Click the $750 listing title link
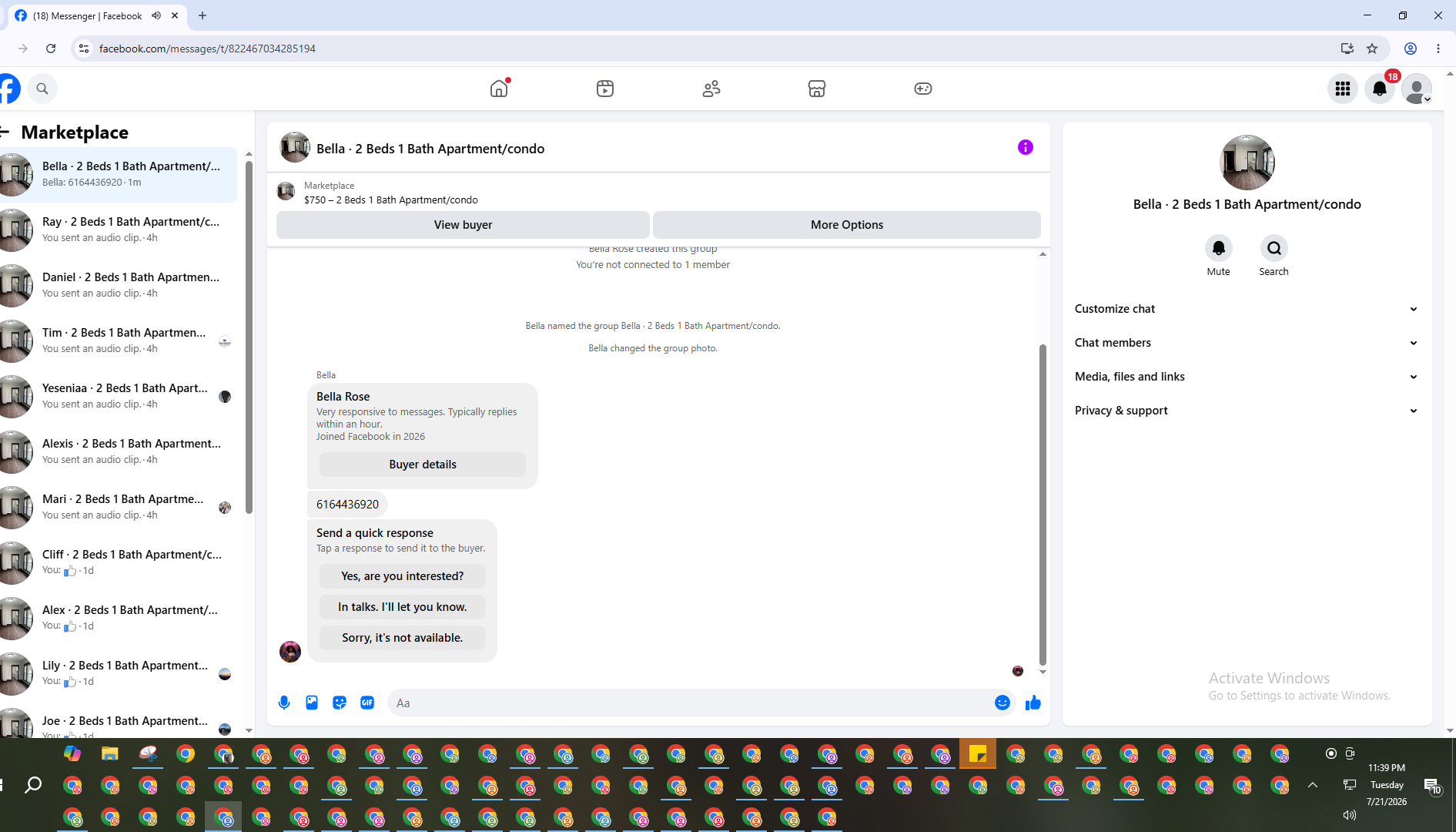The image size is (1456, 832). [x=391, y=200]
